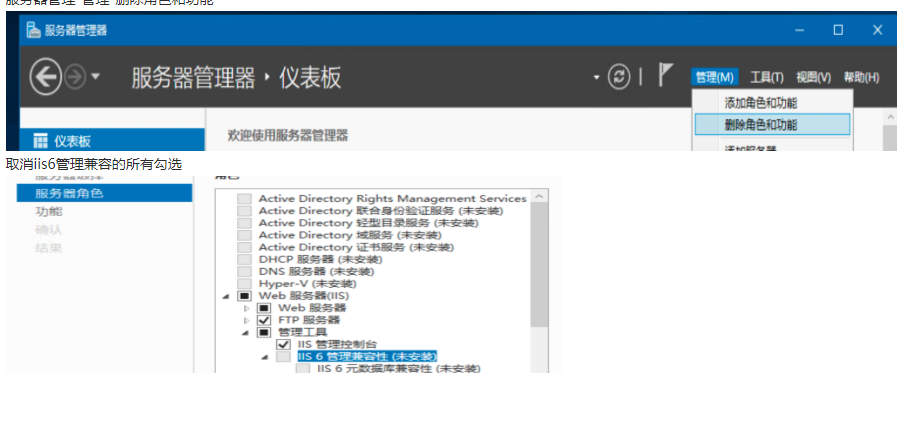Toggle the 管理工具 checkbox

(x=264, y=332)
